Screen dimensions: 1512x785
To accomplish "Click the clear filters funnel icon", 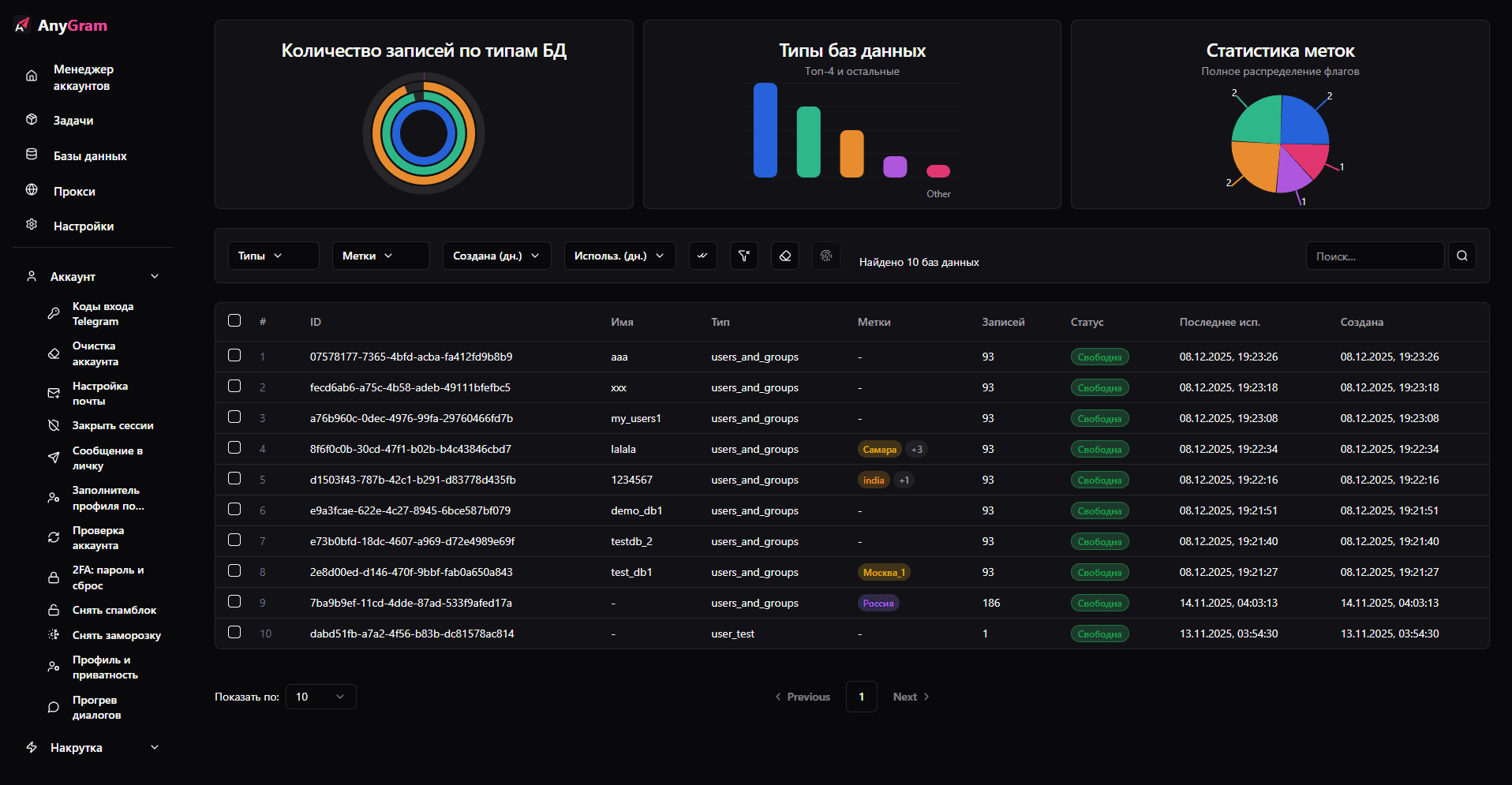I will [743, 256].
